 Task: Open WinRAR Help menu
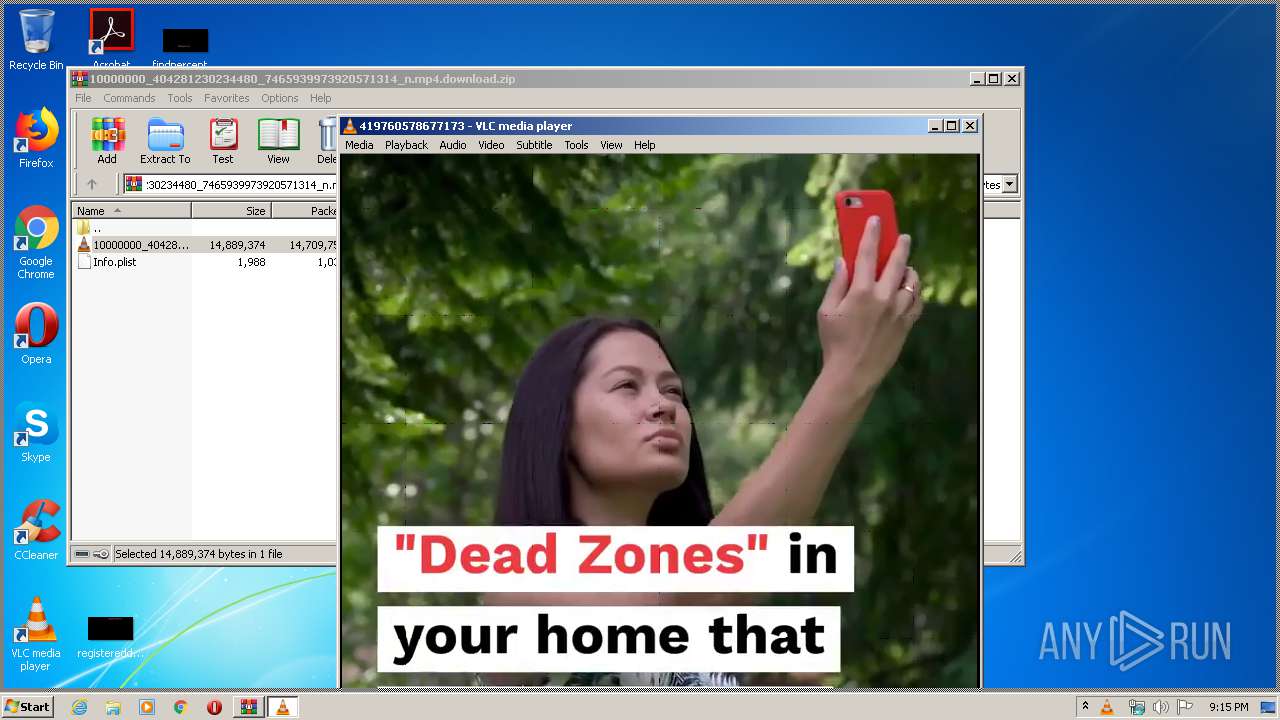[320, 98]
